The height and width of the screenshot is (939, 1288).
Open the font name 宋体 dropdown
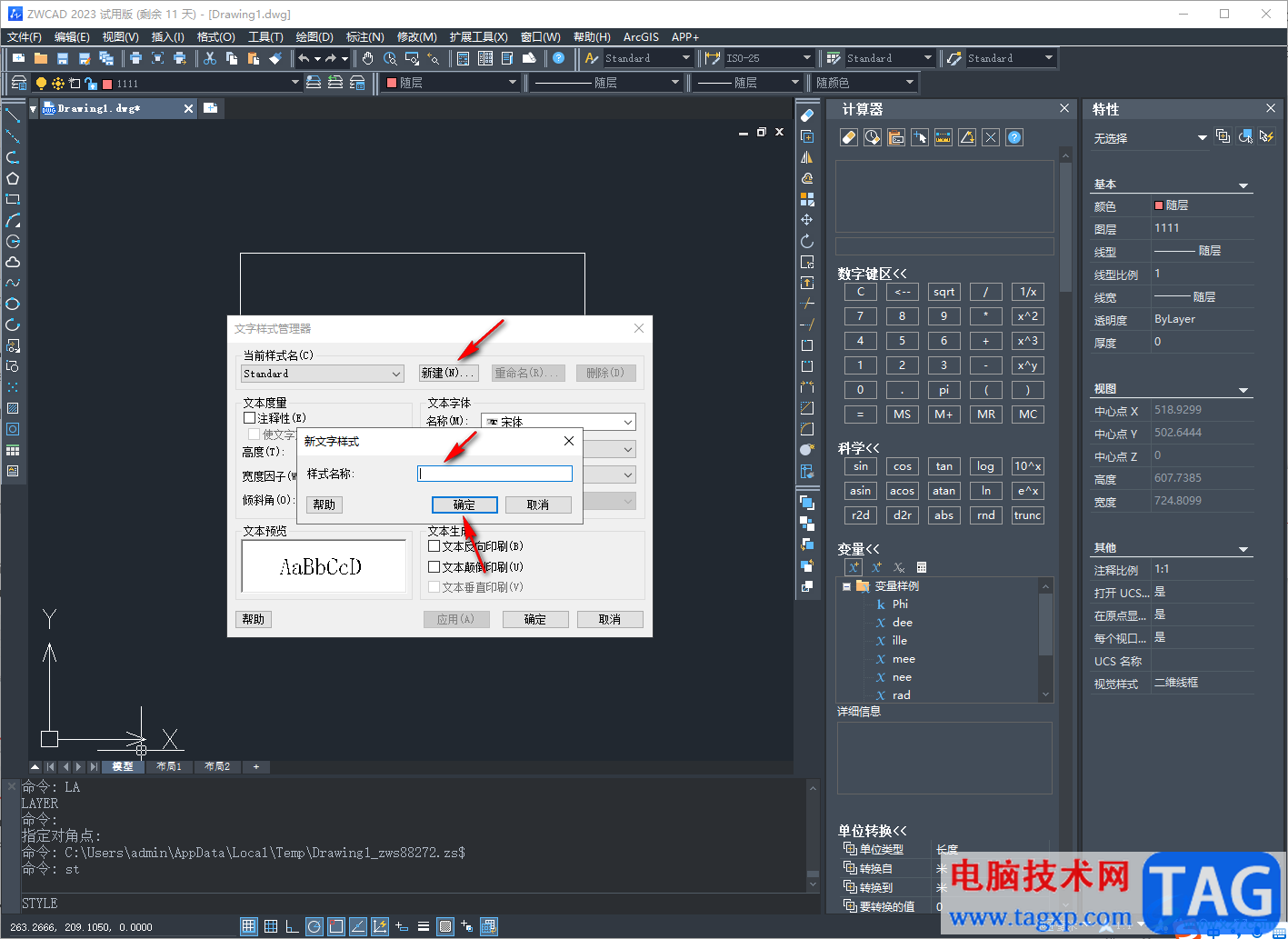[558, 422]
